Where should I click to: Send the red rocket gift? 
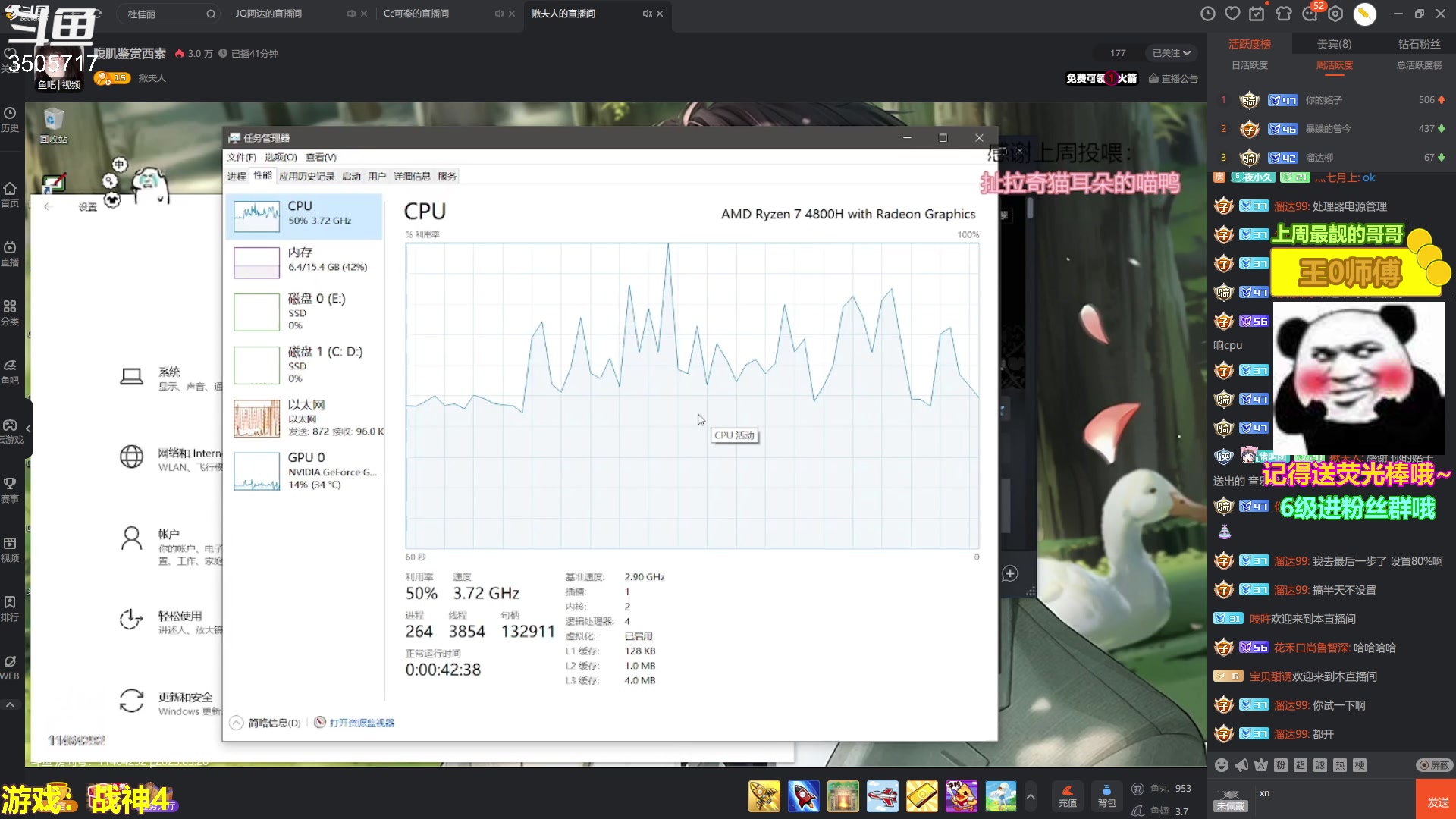pyautogui.click(x=803, y=797)
